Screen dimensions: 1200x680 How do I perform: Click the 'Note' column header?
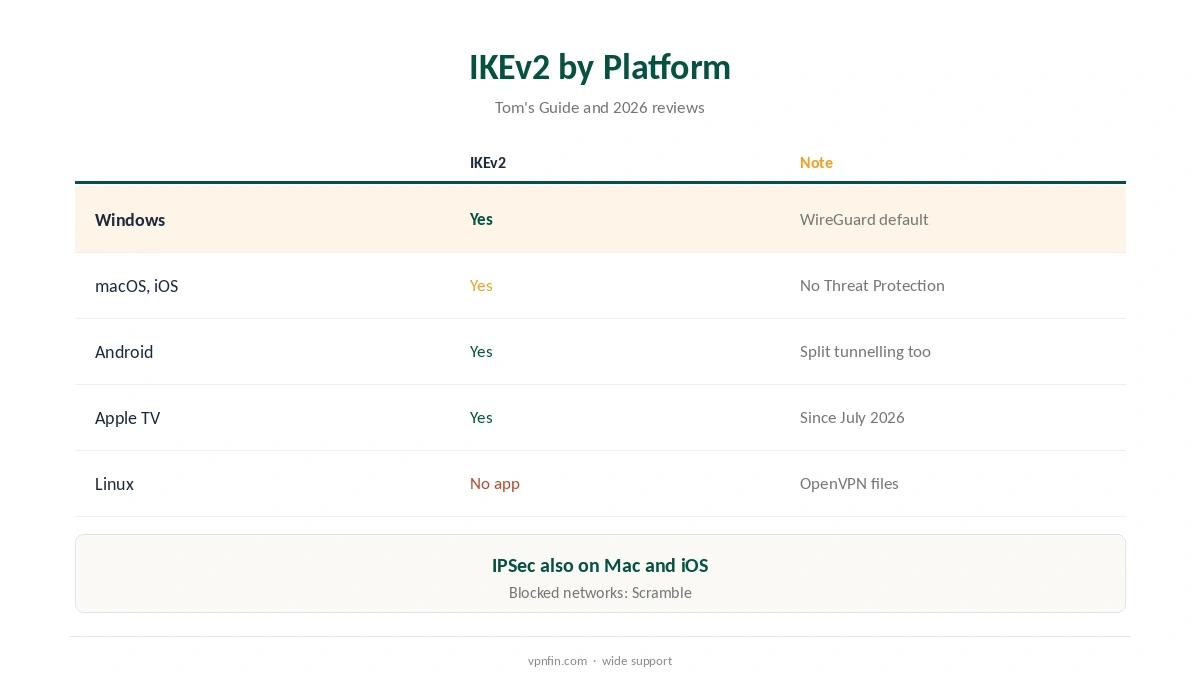tap(816, 162)
